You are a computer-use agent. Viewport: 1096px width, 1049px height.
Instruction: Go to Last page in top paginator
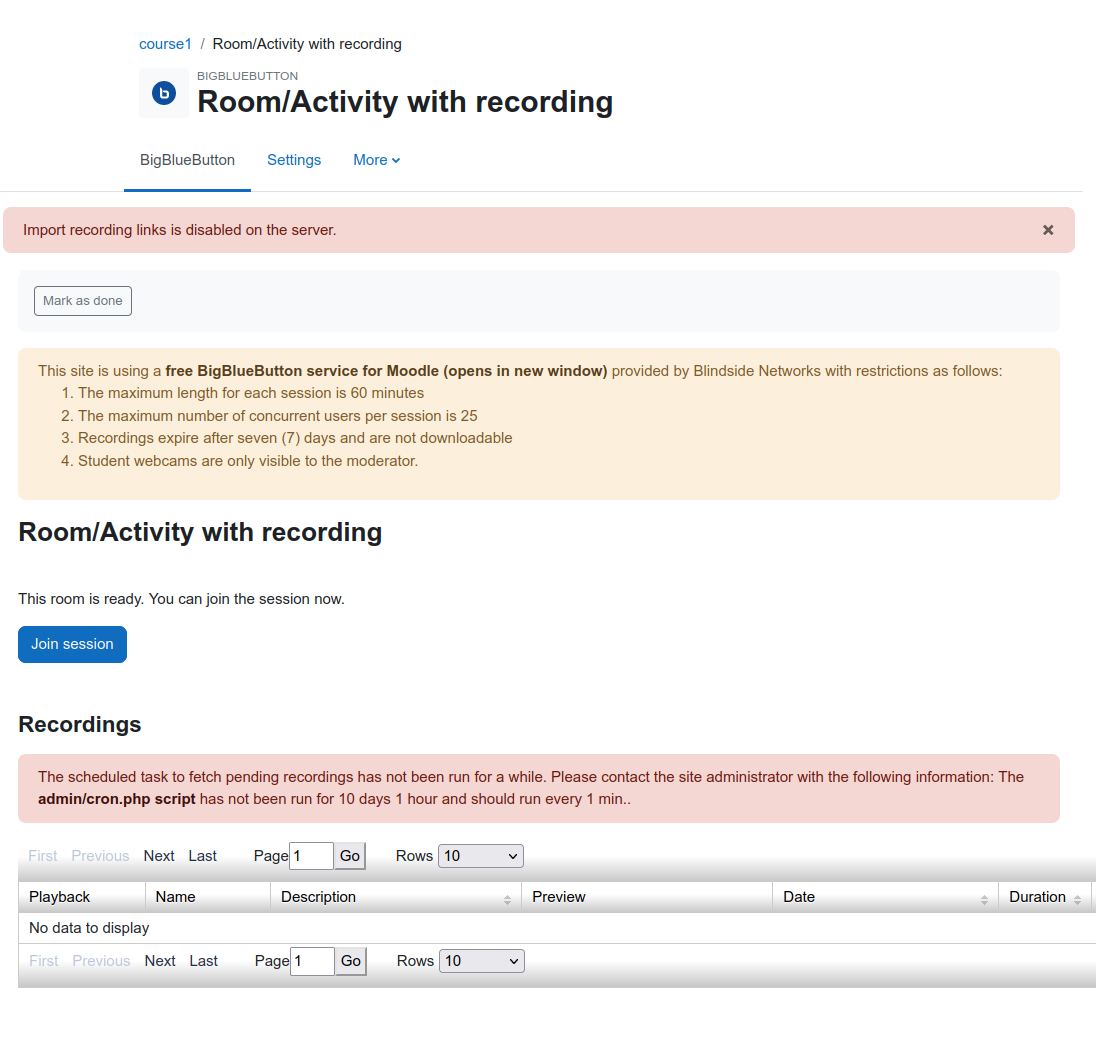click(202, 856)
